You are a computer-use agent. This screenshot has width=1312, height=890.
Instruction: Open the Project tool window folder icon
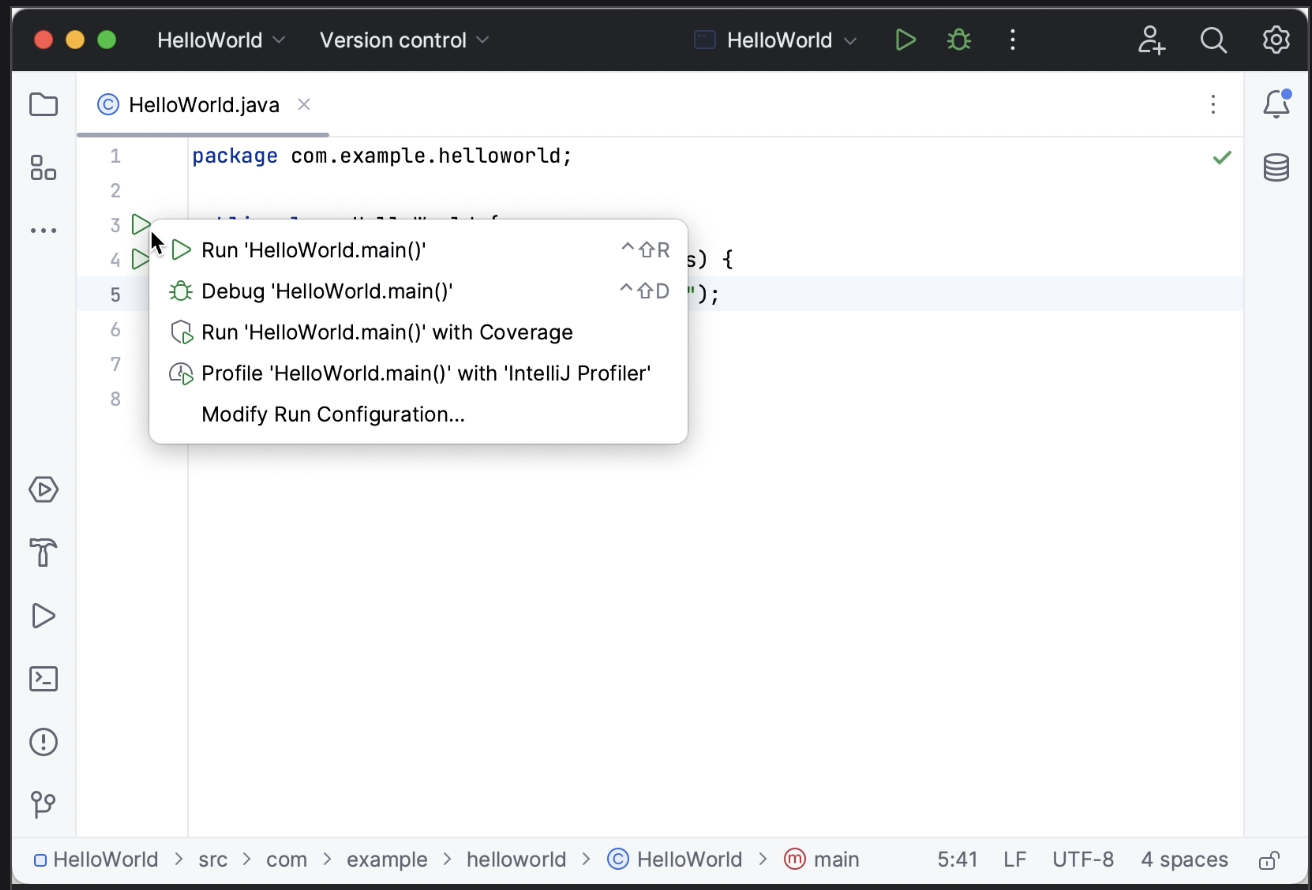click(43, 105)
